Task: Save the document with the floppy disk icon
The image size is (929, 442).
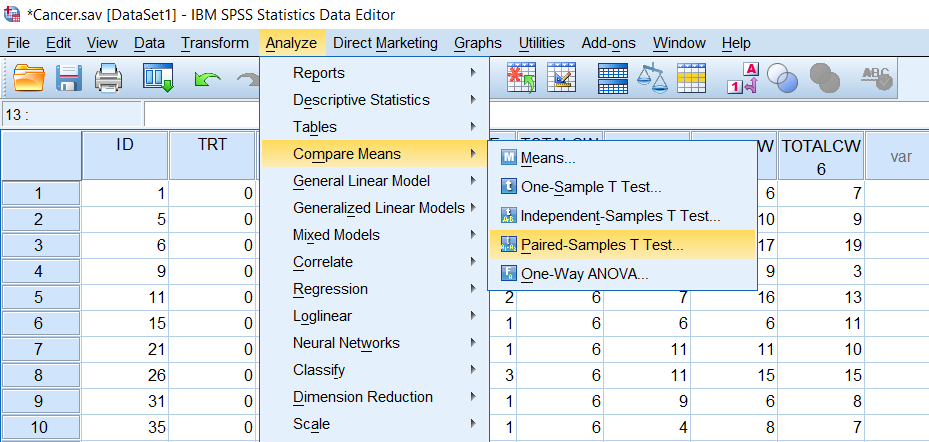Action: coord(69,78)
